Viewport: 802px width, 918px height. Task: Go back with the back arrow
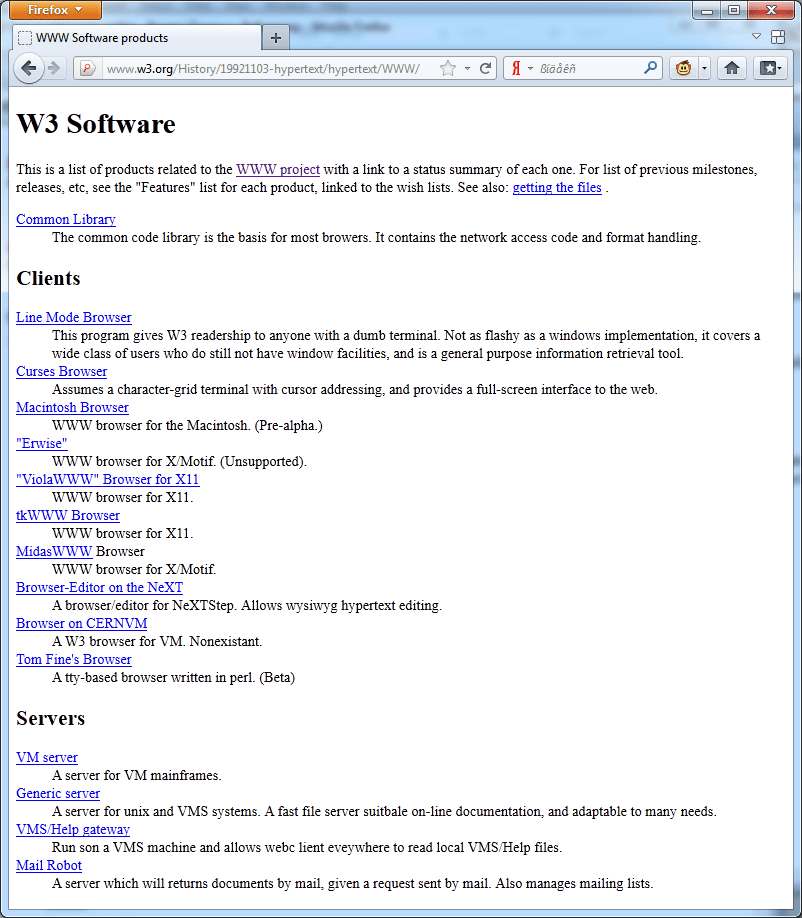[x=28, y=68]
